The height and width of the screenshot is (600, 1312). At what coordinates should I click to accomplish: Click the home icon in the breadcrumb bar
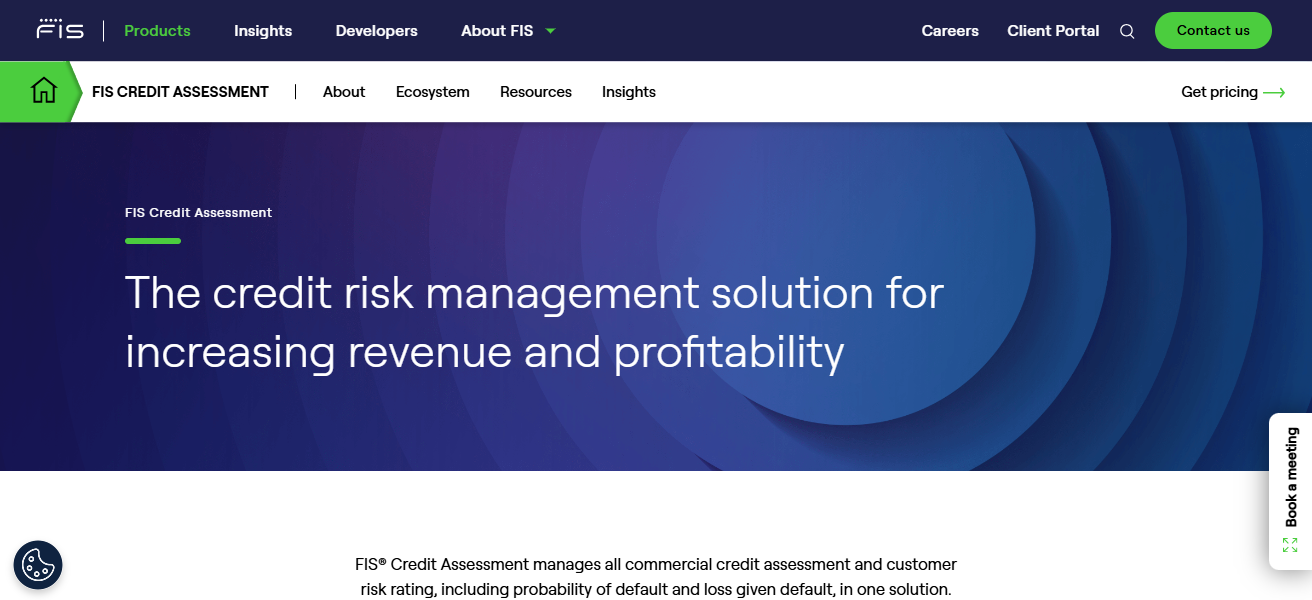click(42, 91)
